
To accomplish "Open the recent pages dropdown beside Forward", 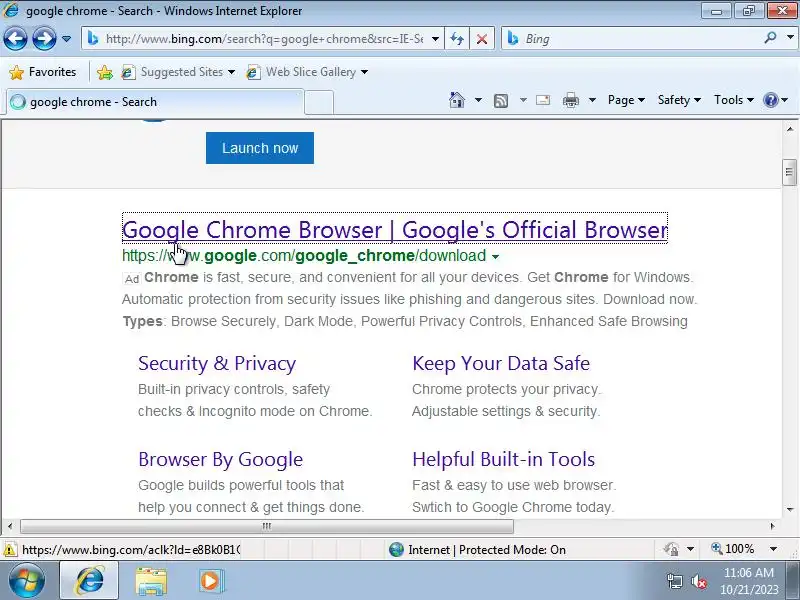I will (x=66, y=39).
